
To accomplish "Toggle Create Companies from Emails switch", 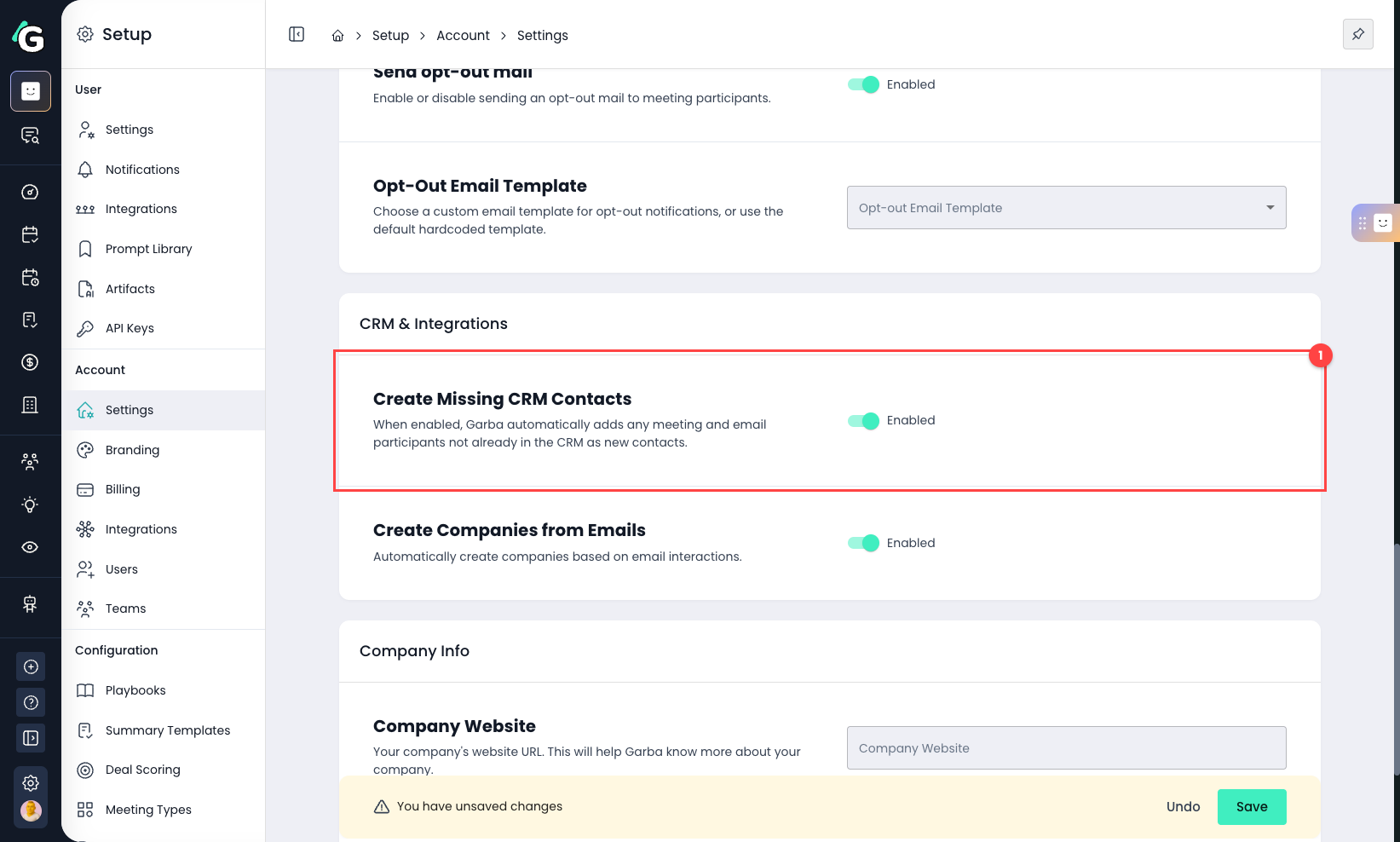I will point(863,543).
